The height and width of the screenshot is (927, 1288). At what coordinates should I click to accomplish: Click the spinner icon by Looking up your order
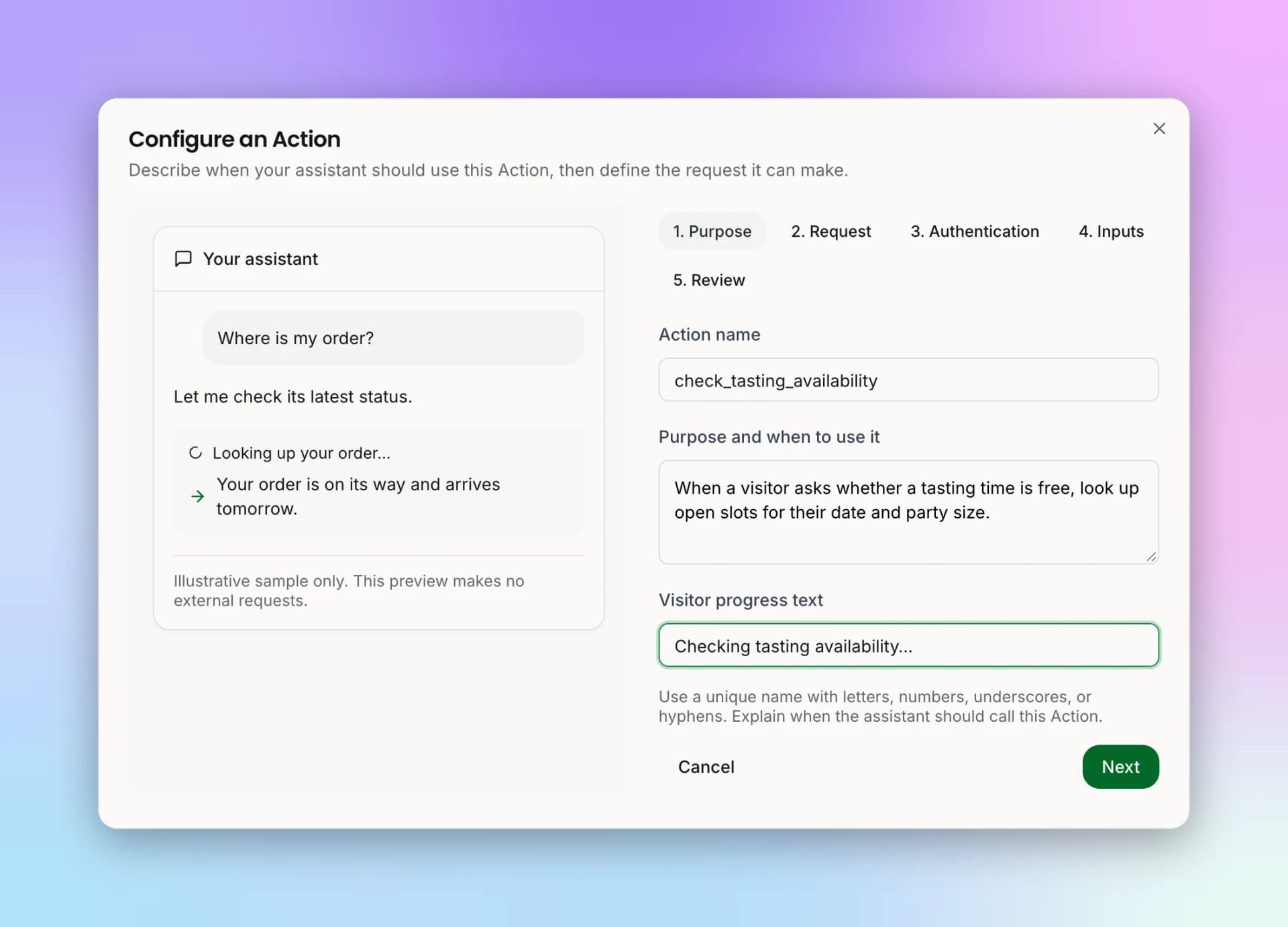(195, 453)
